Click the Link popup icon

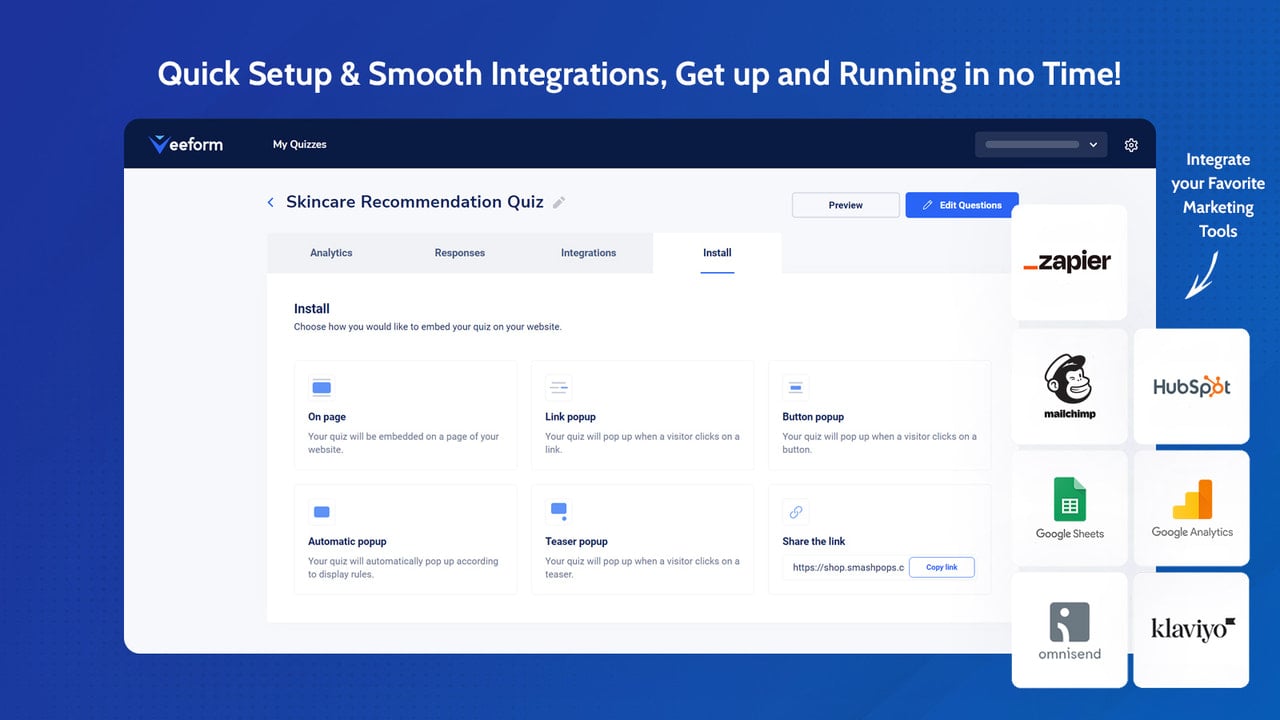tap(558, 388)
